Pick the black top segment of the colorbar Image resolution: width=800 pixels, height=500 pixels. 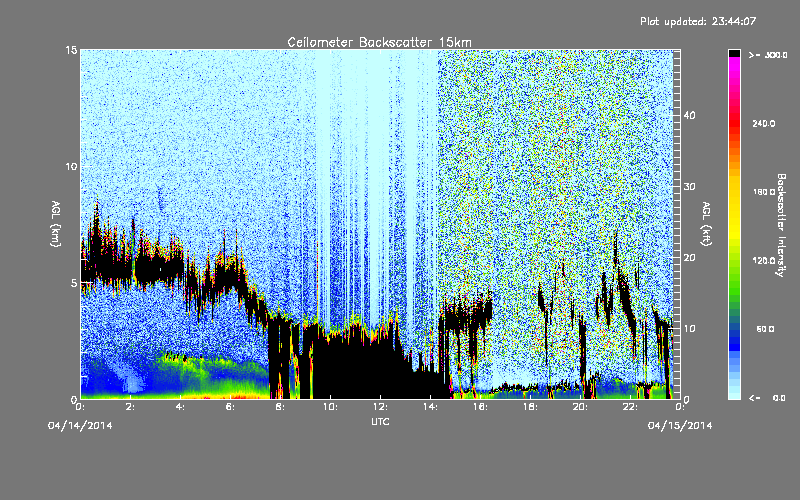pyautogui.click(x=734, y=53)
